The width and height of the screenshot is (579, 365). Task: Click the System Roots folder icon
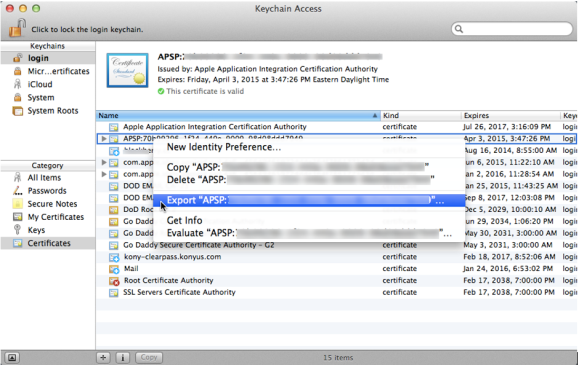pyautogui.click(x=17, y=111)
